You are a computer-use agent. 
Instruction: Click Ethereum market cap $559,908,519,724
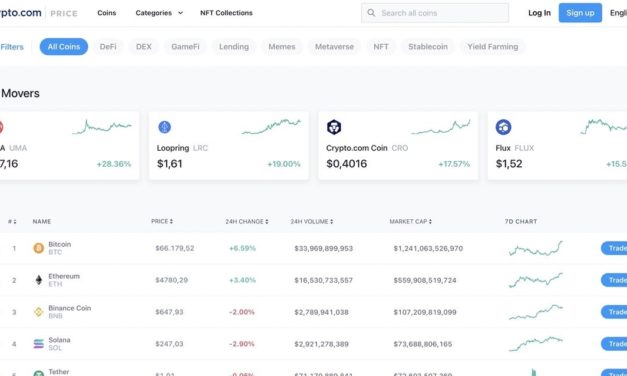[x=425, y=280]
